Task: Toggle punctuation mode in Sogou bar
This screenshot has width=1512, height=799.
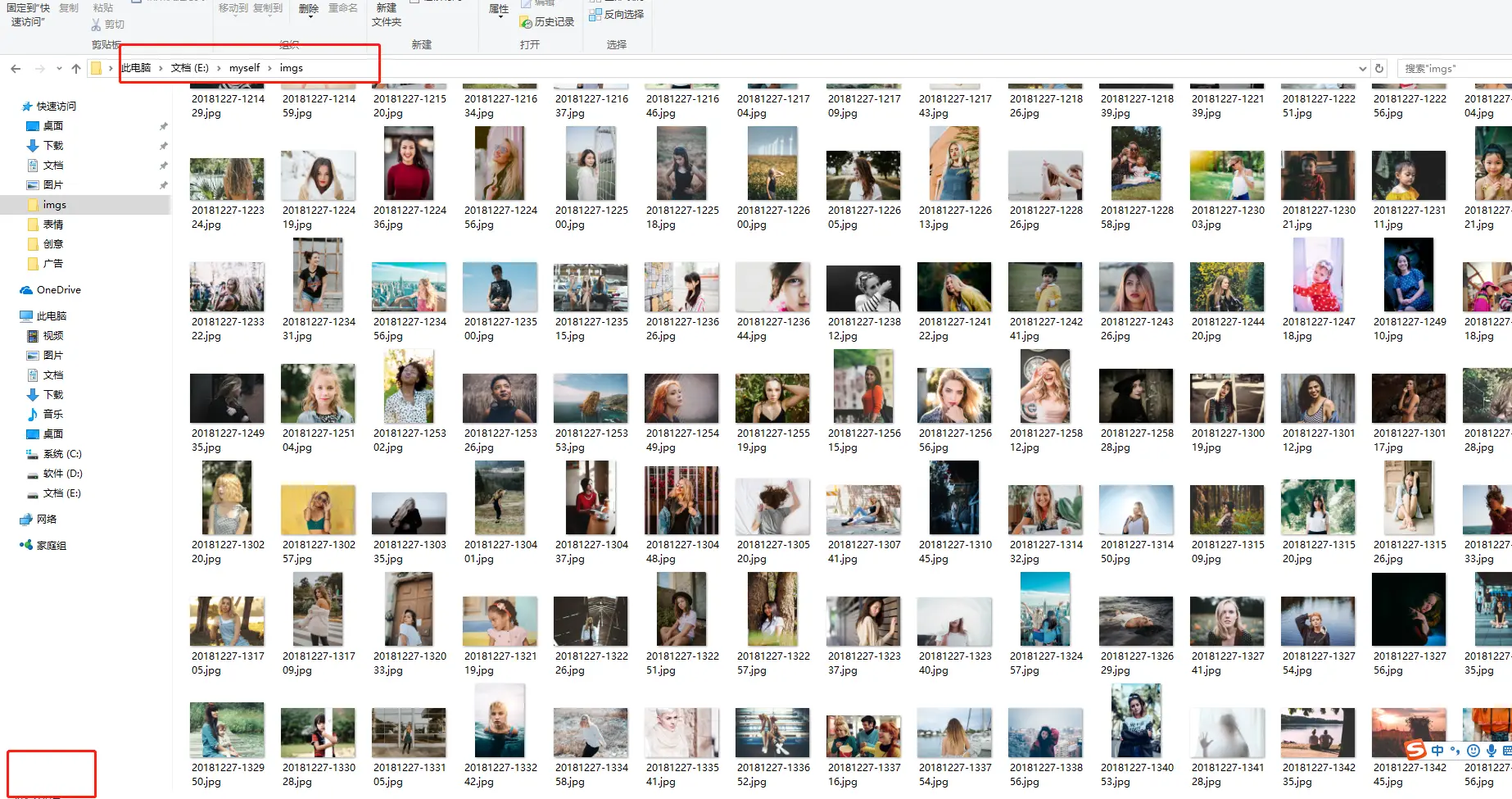Action: 1455,751
